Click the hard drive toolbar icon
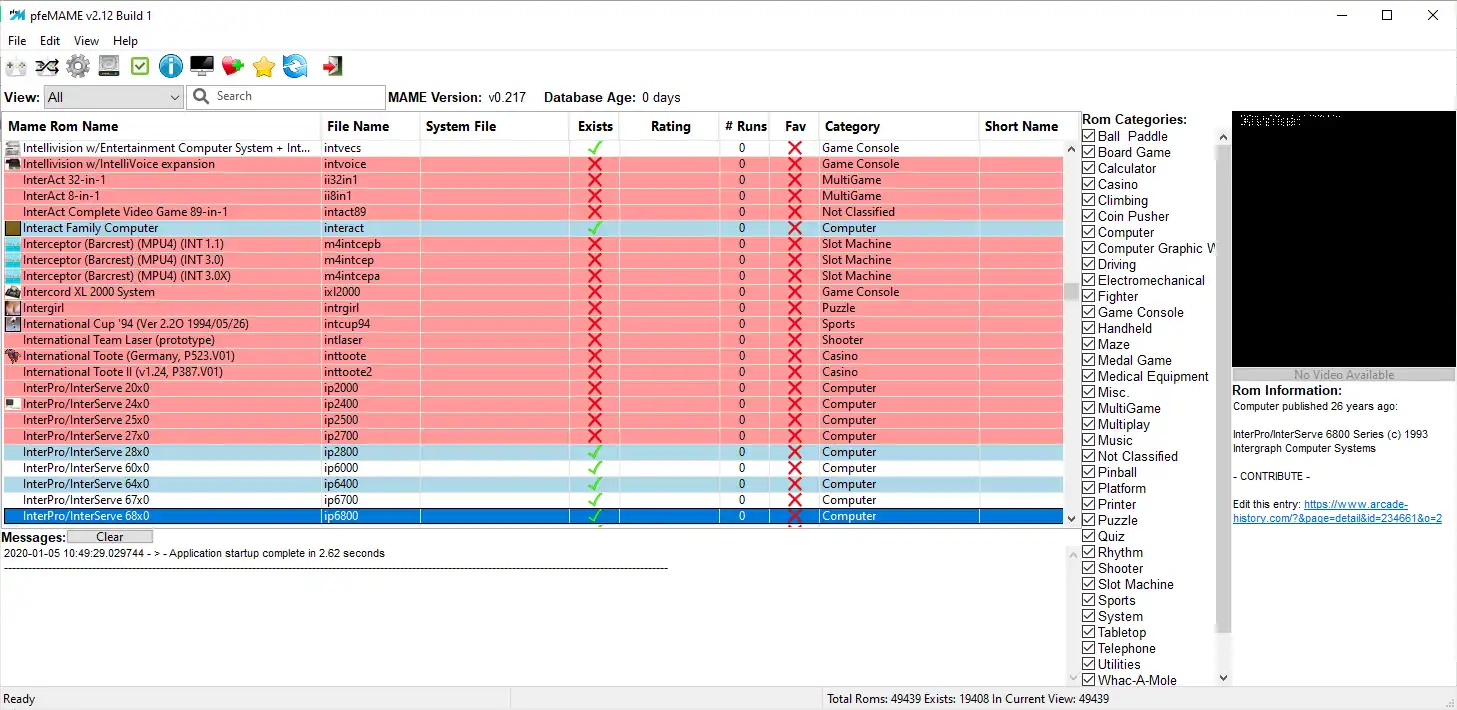This screenshot has height=710, width=1457. pos(109,67)
